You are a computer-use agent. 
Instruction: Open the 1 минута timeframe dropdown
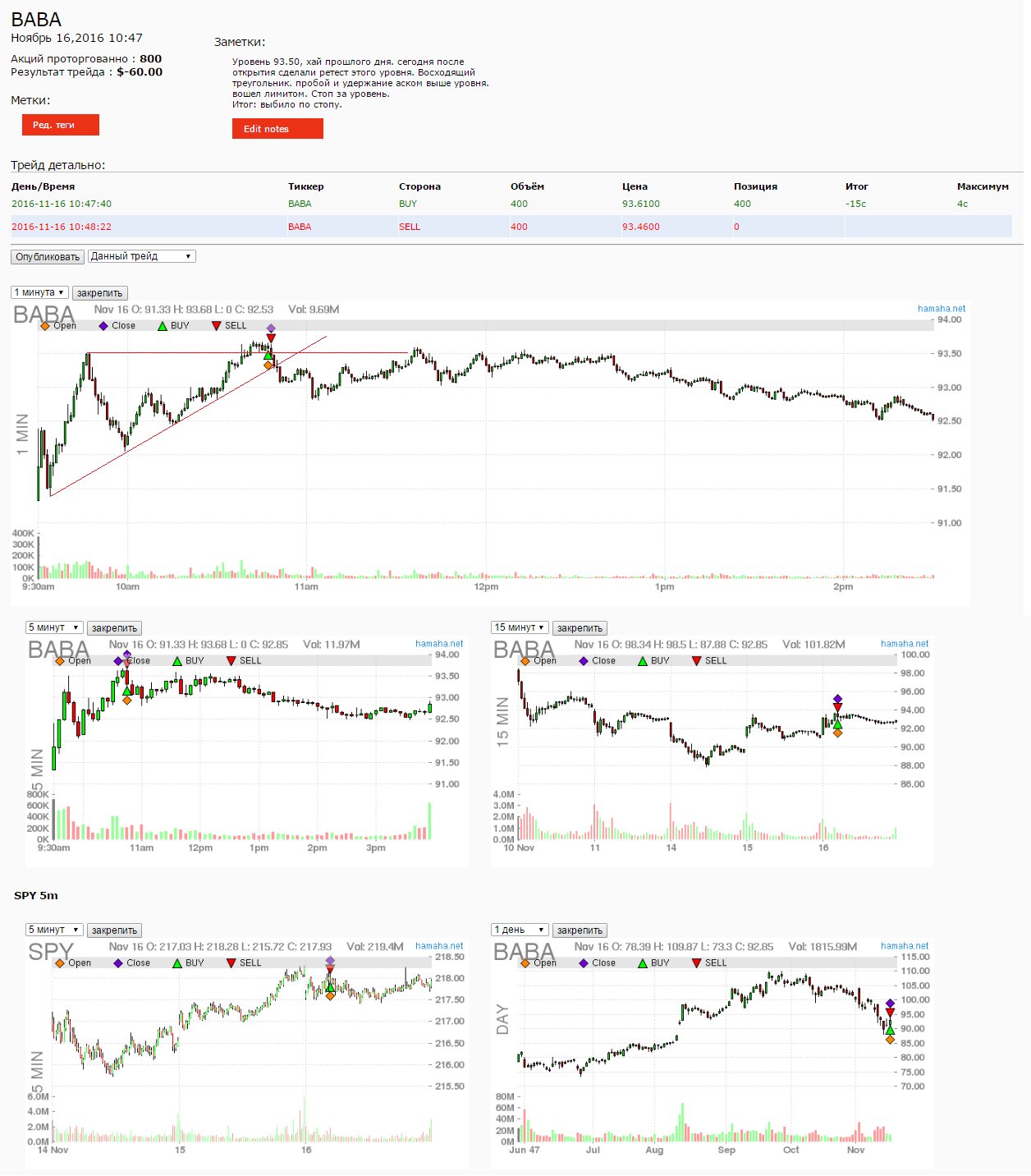[39, 292]
